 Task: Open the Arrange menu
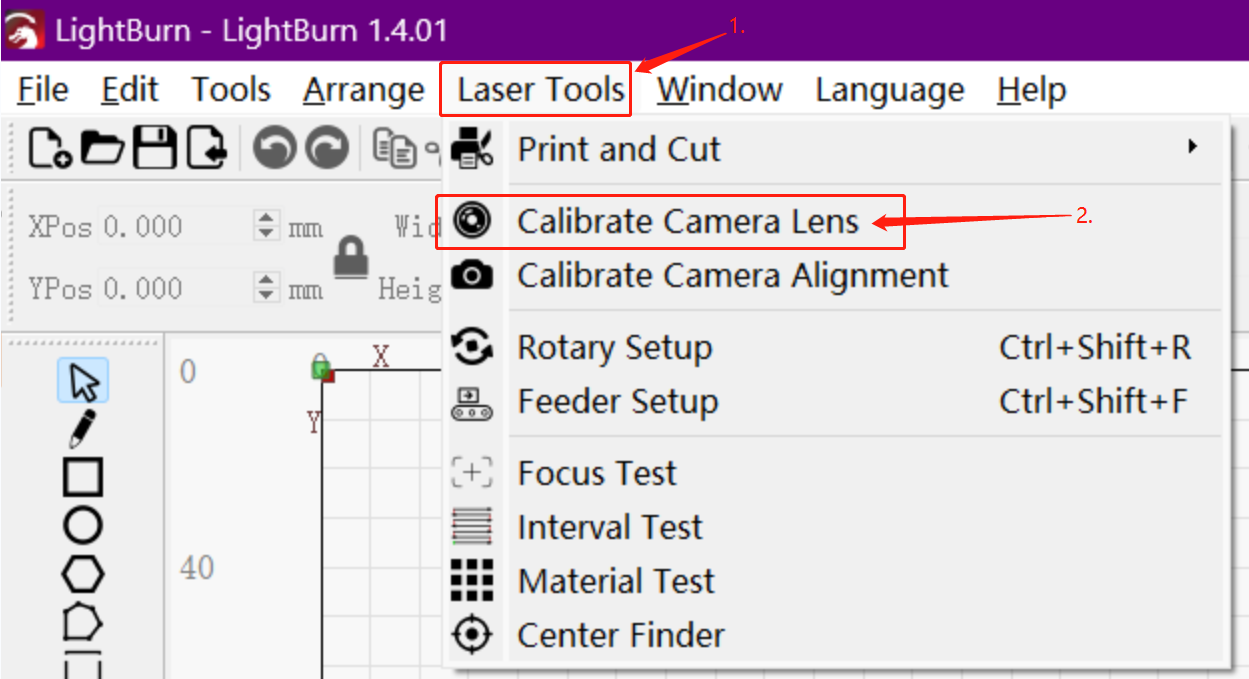coord(364,89)
